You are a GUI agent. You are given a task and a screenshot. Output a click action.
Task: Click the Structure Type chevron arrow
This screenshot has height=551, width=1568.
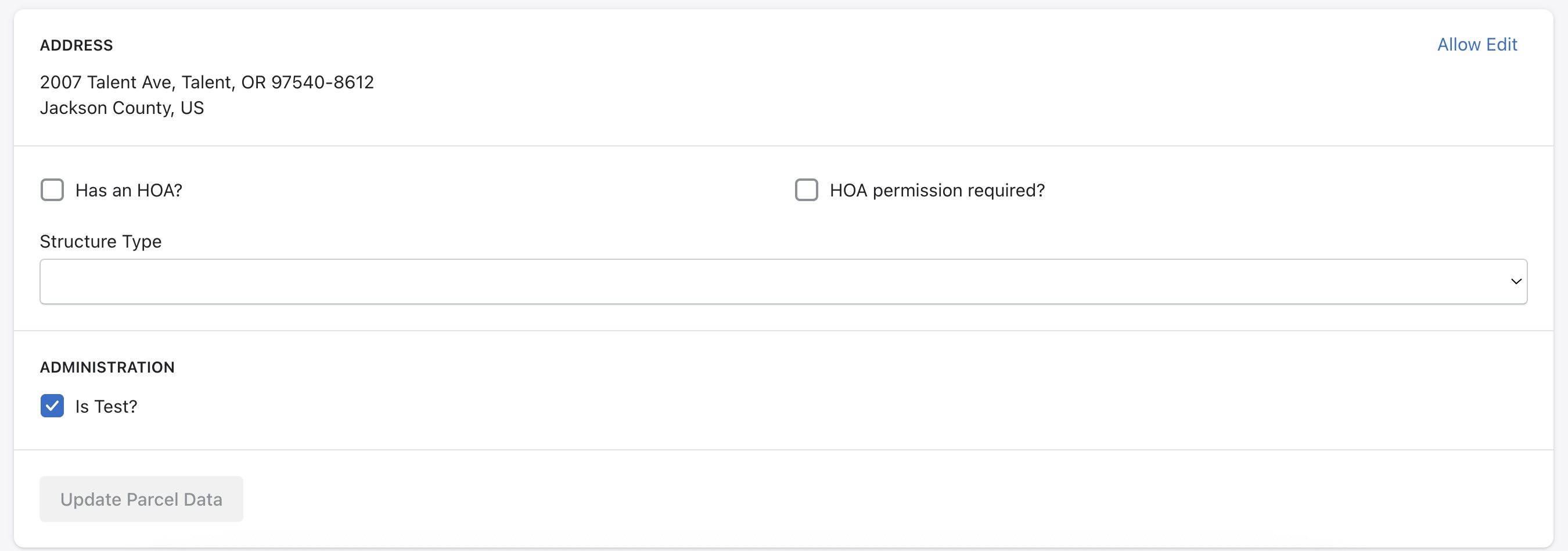(x=1516, y=281)
